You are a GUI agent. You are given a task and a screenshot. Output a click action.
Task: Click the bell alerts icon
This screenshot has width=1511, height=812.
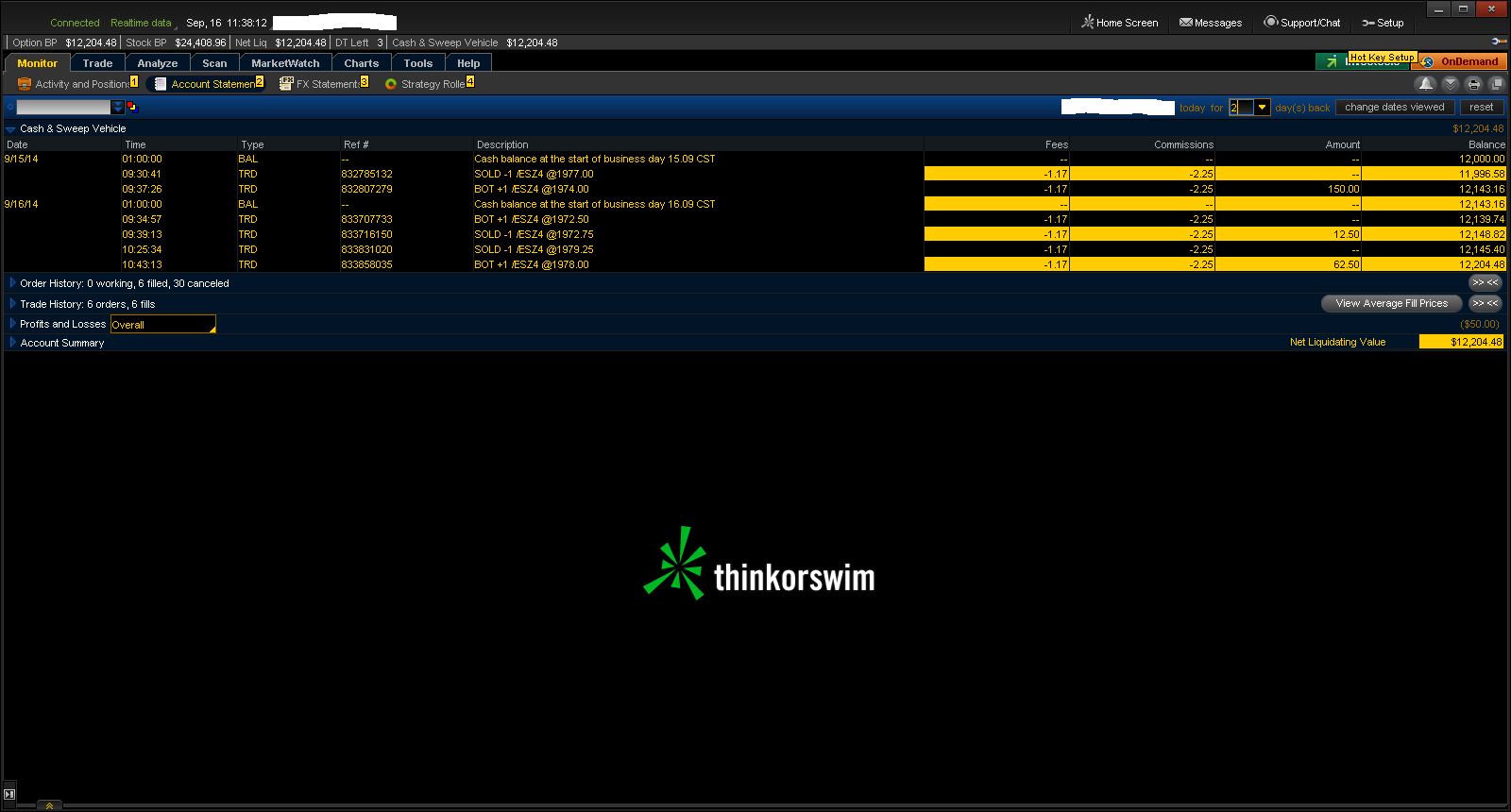point(1426,84)
